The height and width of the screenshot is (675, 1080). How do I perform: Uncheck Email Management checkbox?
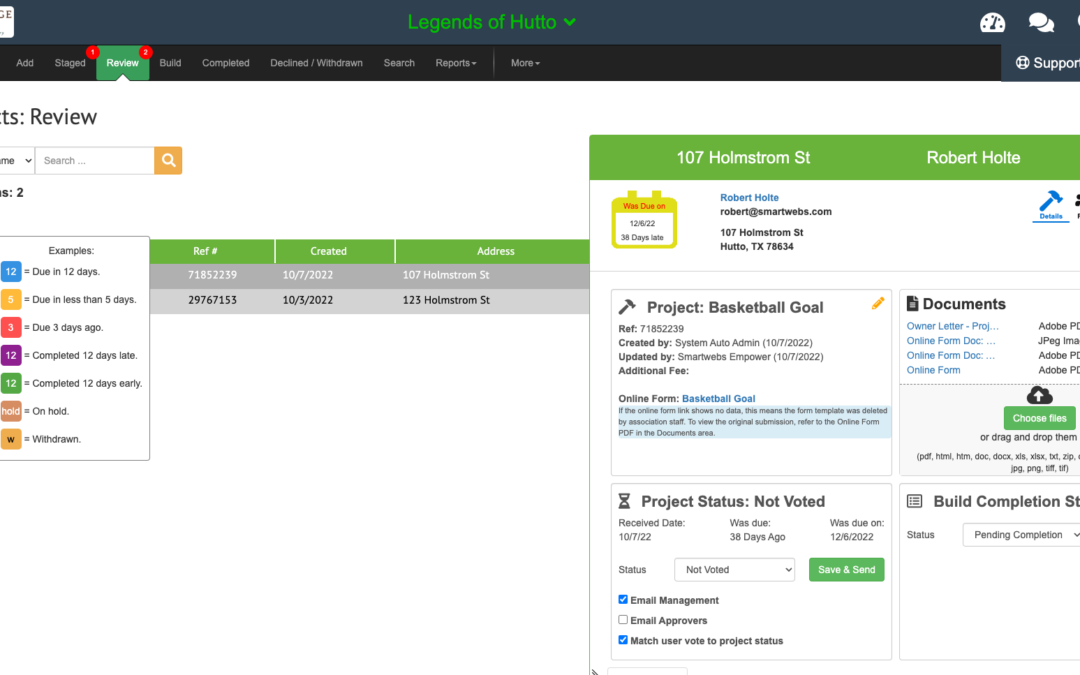pyautogui.click(x=623, y=600)
